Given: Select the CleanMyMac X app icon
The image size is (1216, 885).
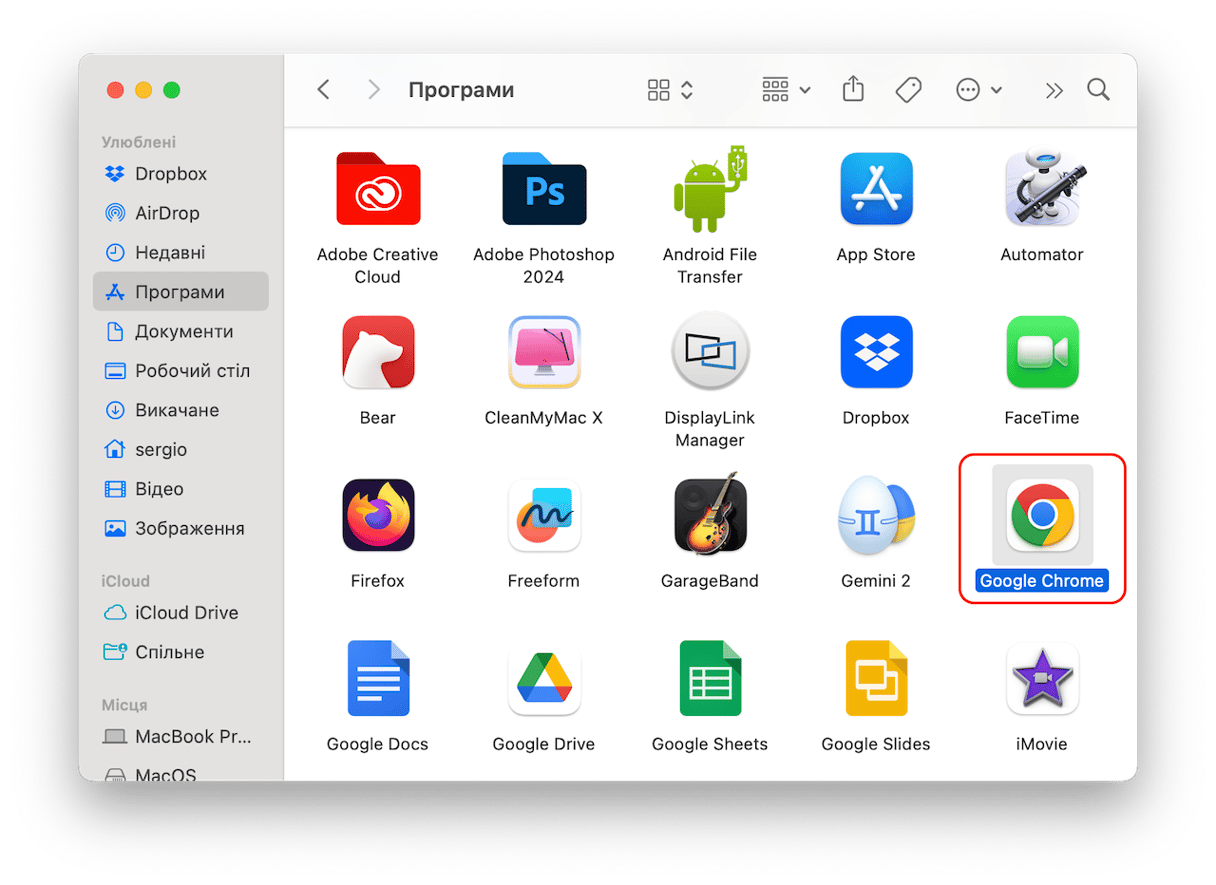Looking at the screenshot, I should (x=544, y=352).
